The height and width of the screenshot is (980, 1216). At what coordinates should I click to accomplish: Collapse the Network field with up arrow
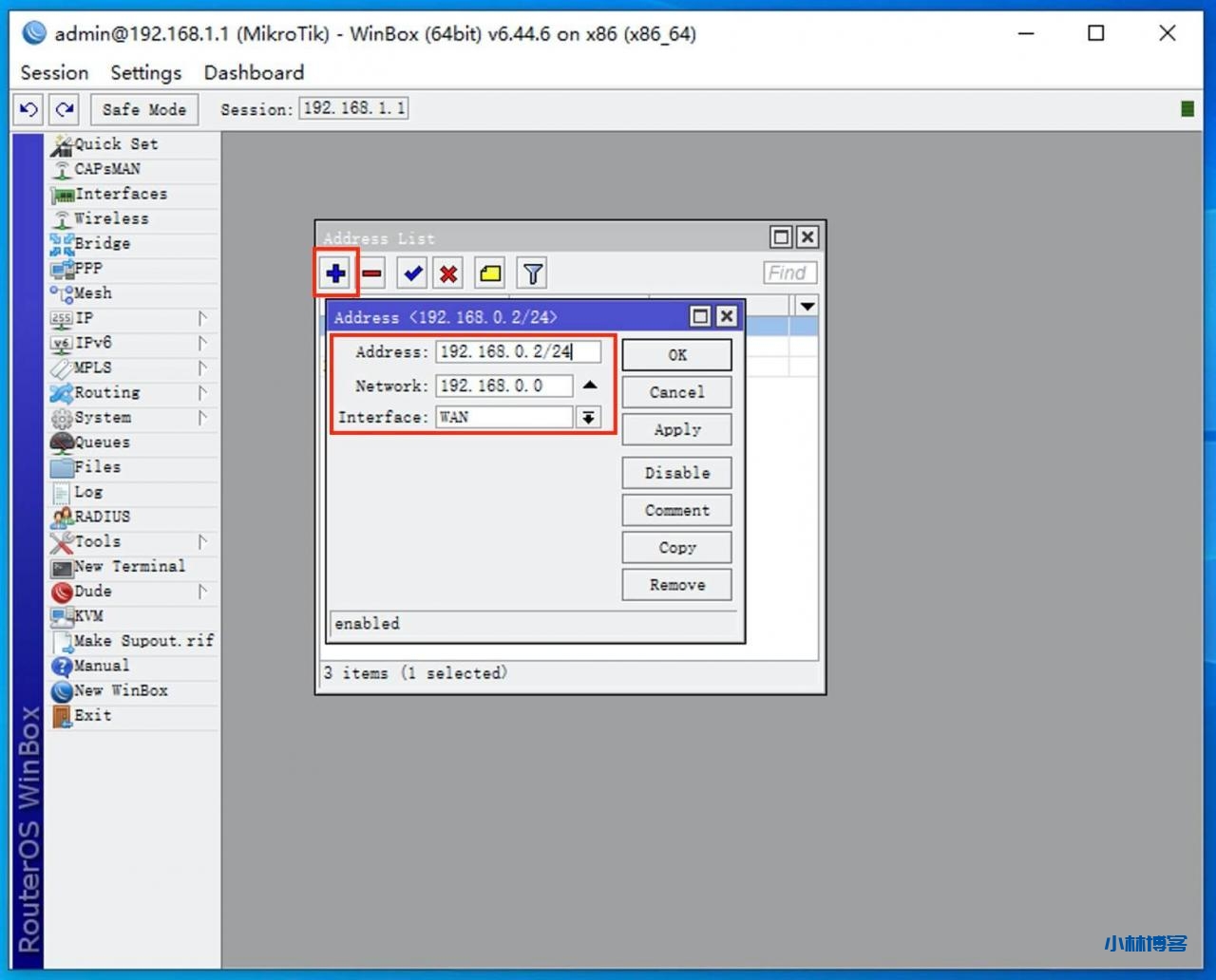[x=590, y=386]
